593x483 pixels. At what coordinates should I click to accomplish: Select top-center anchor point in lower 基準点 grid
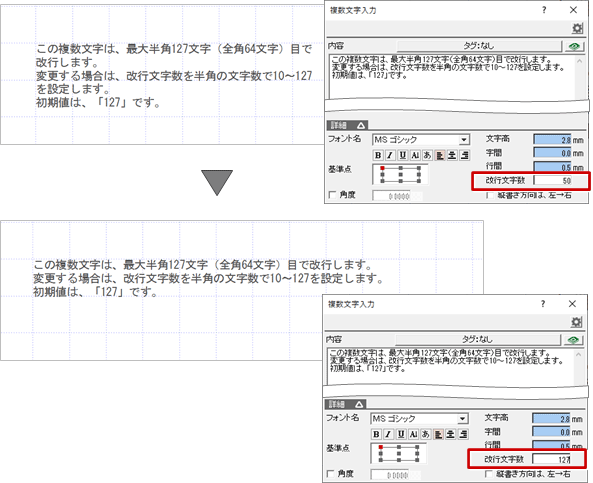coord(399,447)
